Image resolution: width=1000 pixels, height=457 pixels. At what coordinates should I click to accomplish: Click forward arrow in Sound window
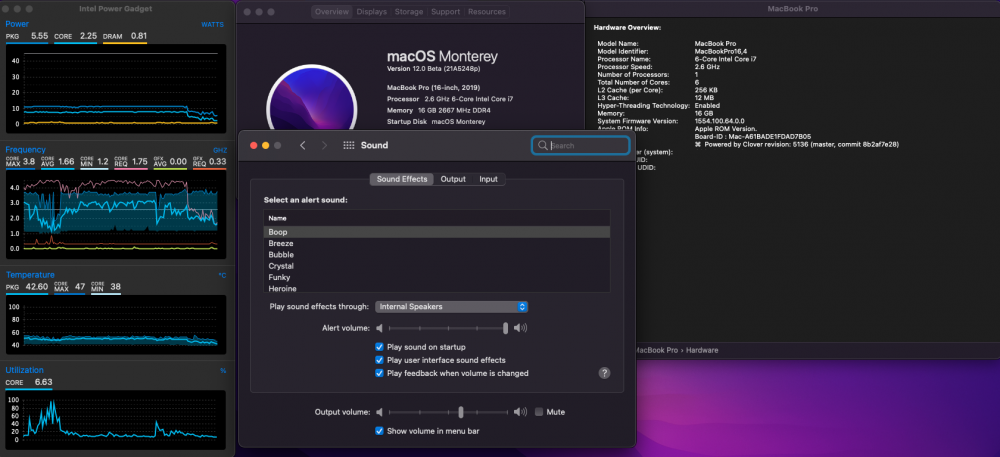point(325,145)
